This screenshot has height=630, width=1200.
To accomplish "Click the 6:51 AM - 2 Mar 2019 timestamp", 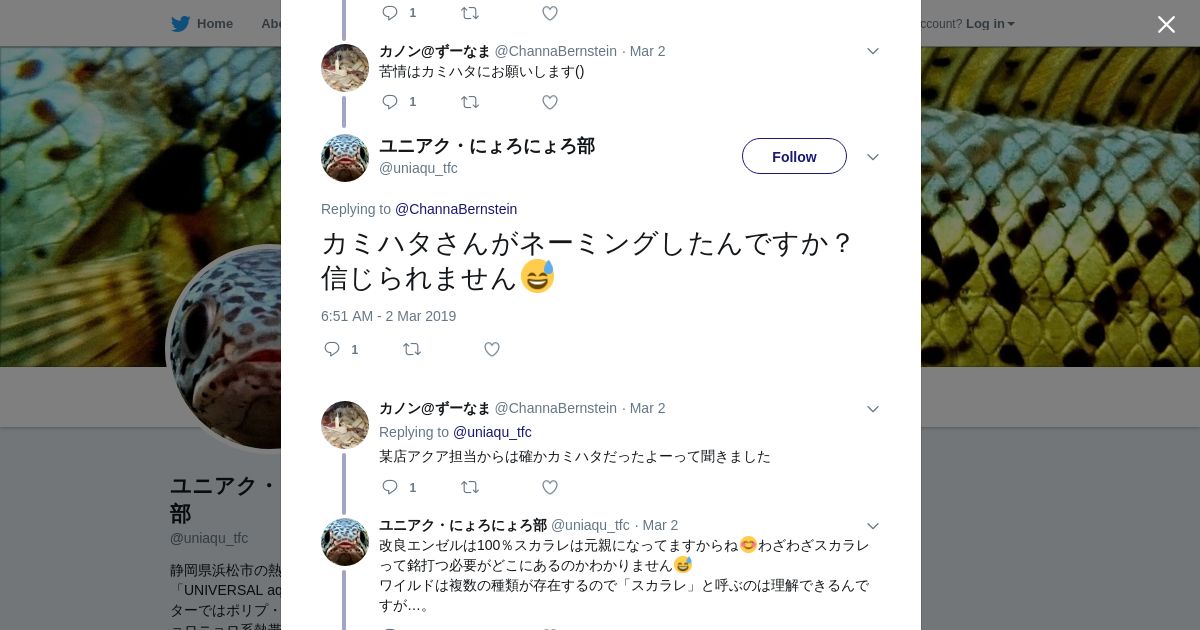I will click(388, 316).
